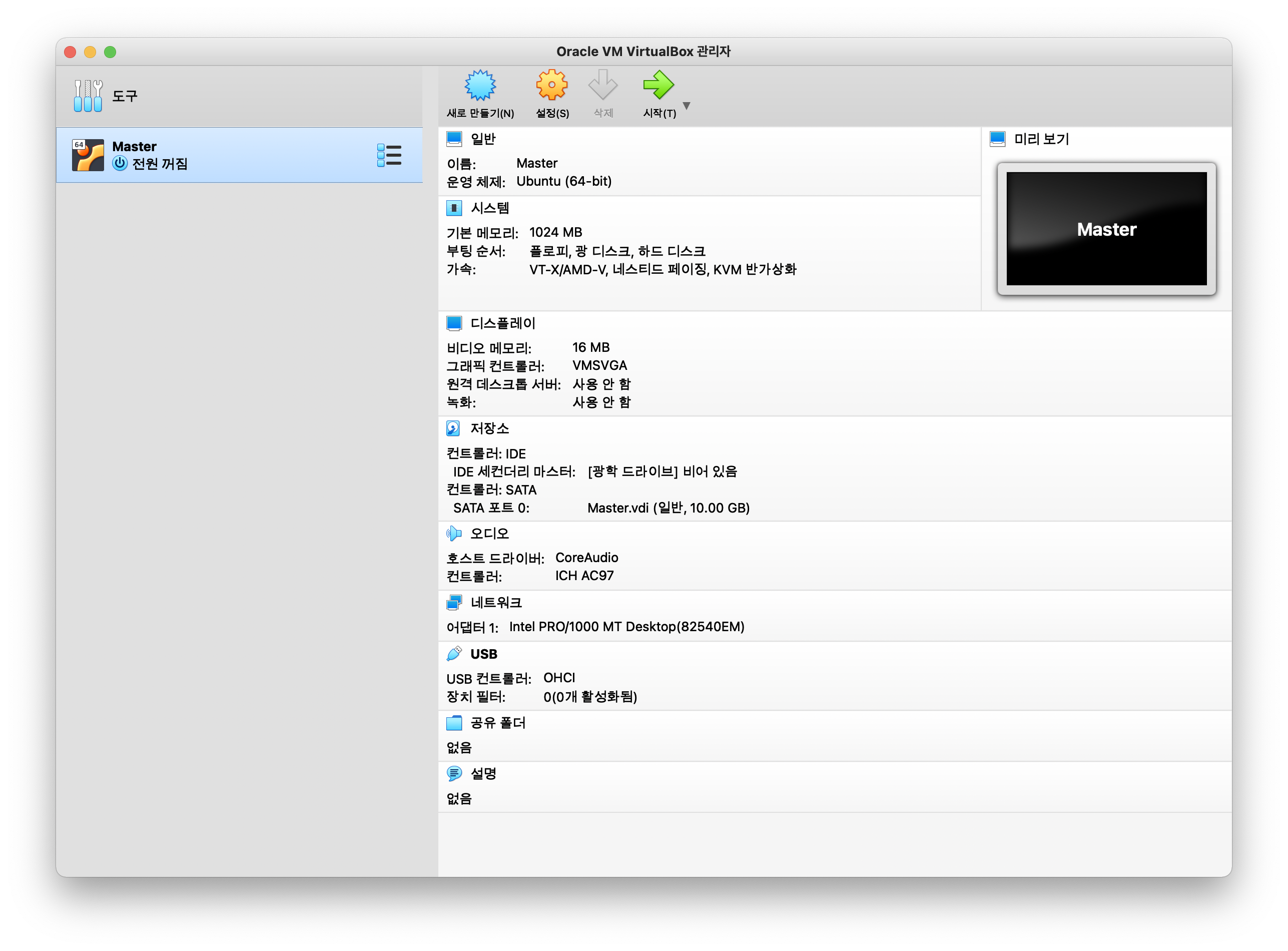Click the grayed-out Delete (삭제) icon
1288x951 pixels.
(x=602, y=86)
